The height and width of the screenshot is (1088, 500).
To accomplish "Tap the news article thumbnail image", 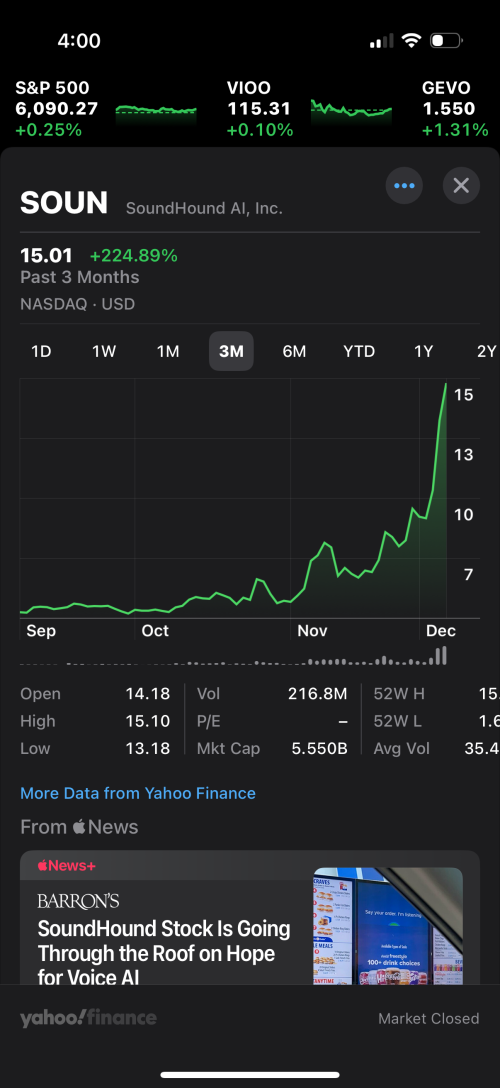I will [388, 926].
